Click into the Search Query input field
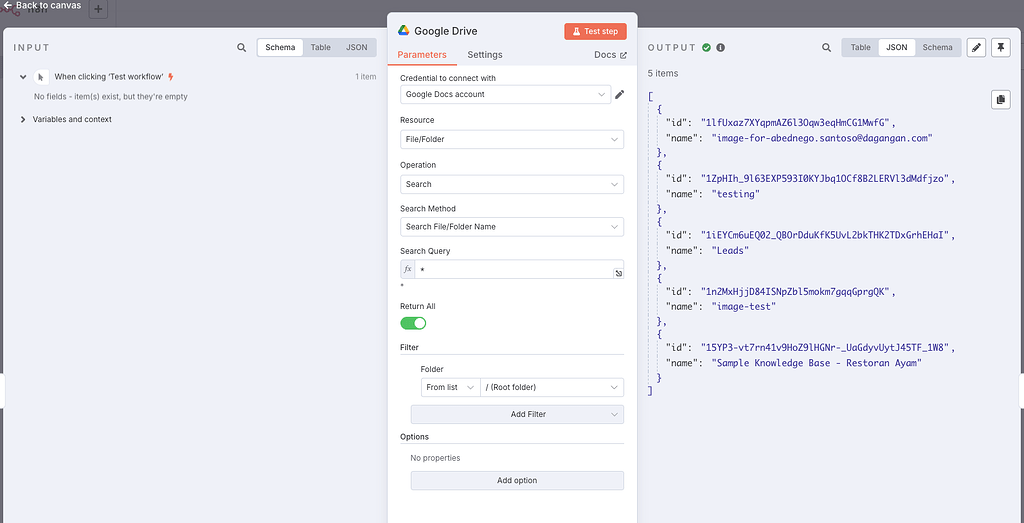Image resolution: width=1024 pixels, height=523 pixels. coord(510,270)
